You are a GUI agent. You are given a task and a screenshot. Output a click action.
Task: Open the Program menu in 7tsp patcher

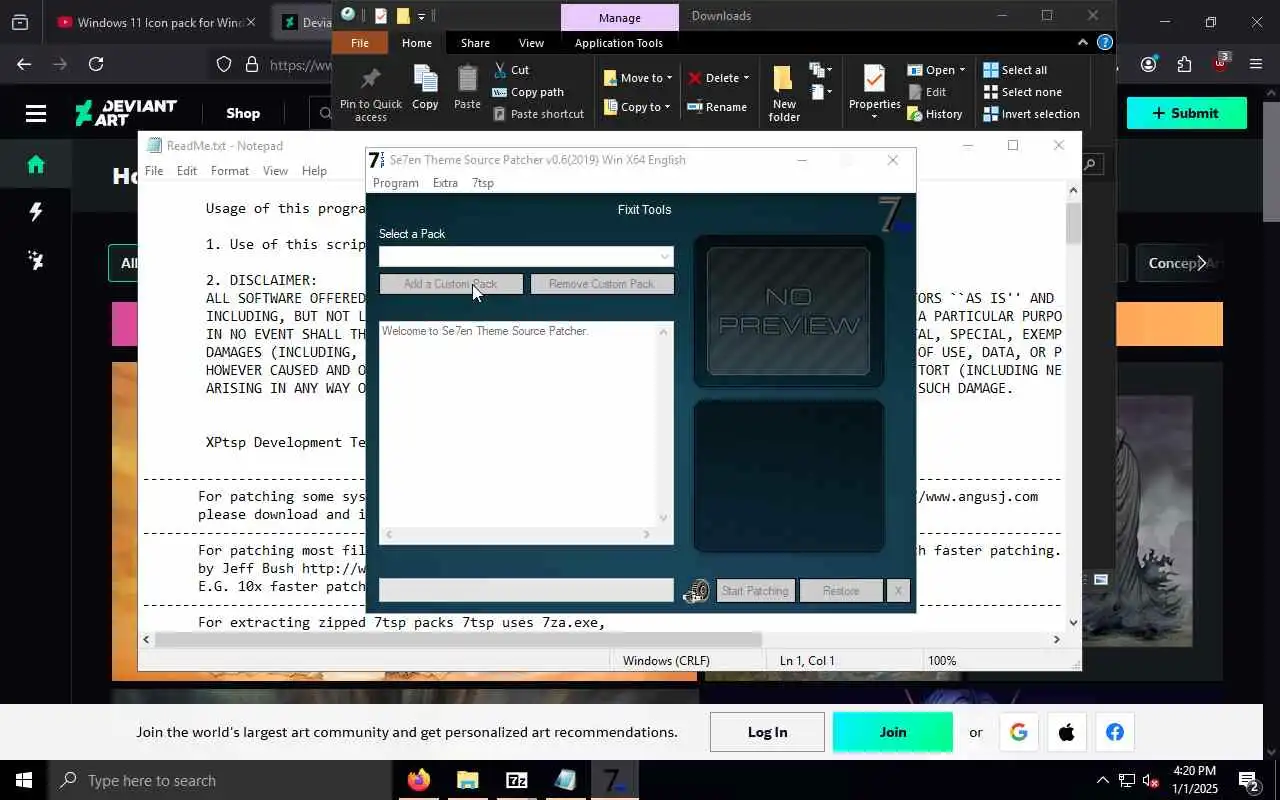point(395,183)
